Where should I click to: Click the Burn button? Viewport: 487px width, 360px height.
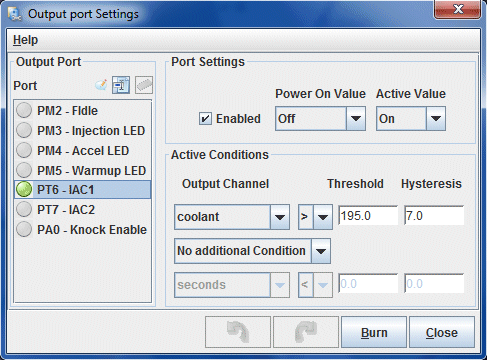[x=374, y=332]
